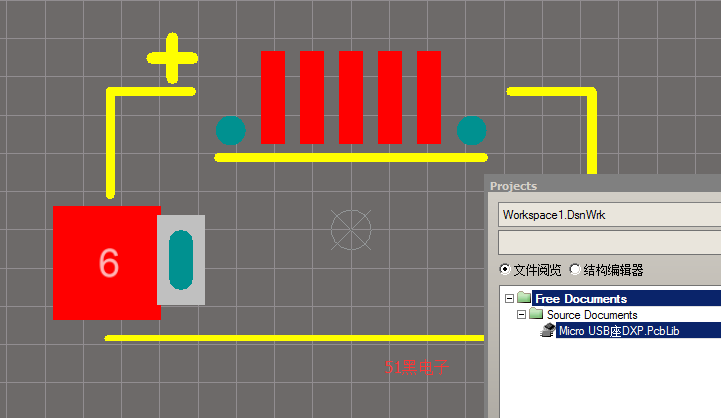Click the Projects panel title
This screenshot has width=721, height=418.
click(513, 186)
